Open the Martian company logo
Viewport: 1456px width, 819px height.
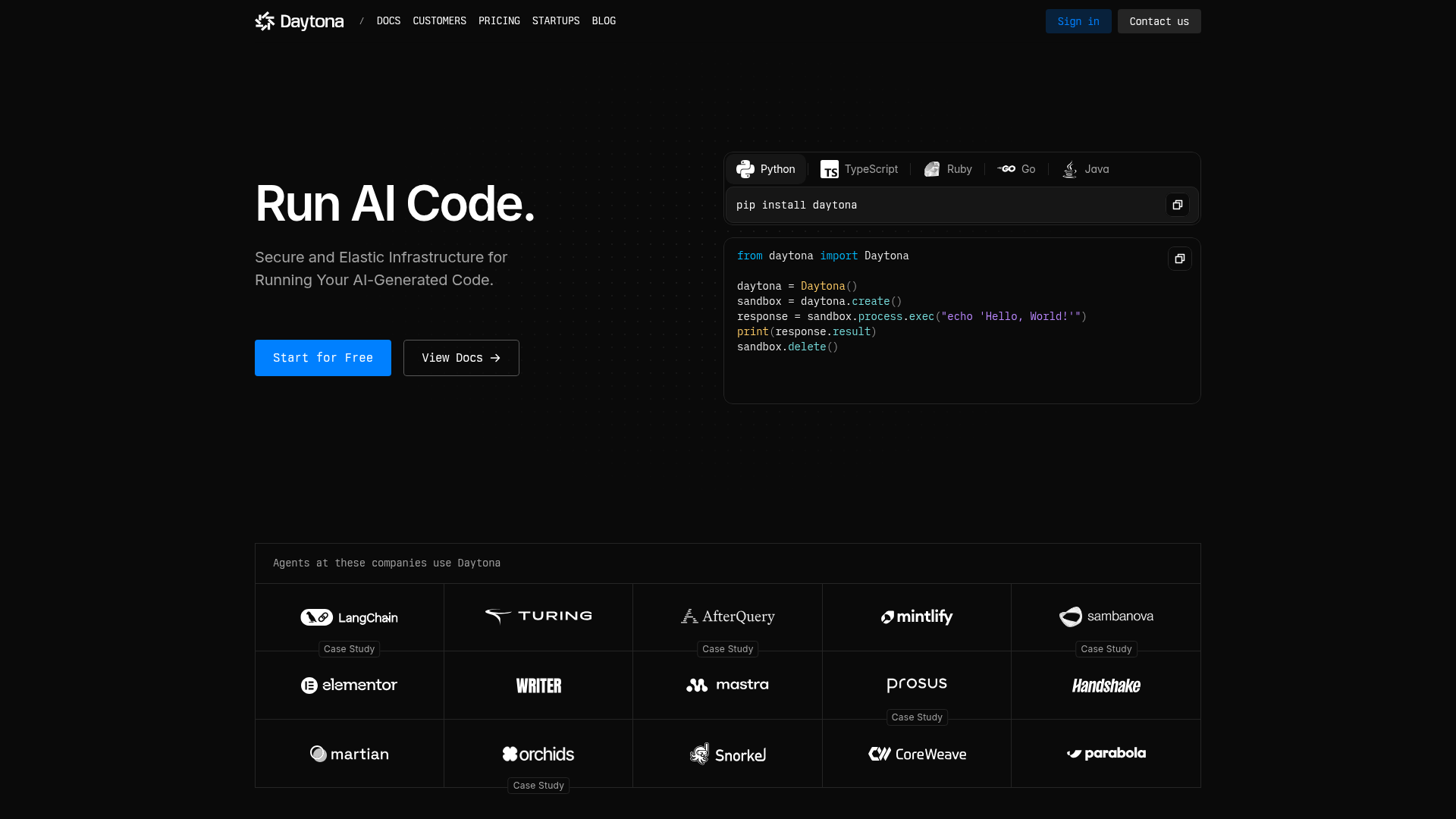click(349, 754)
